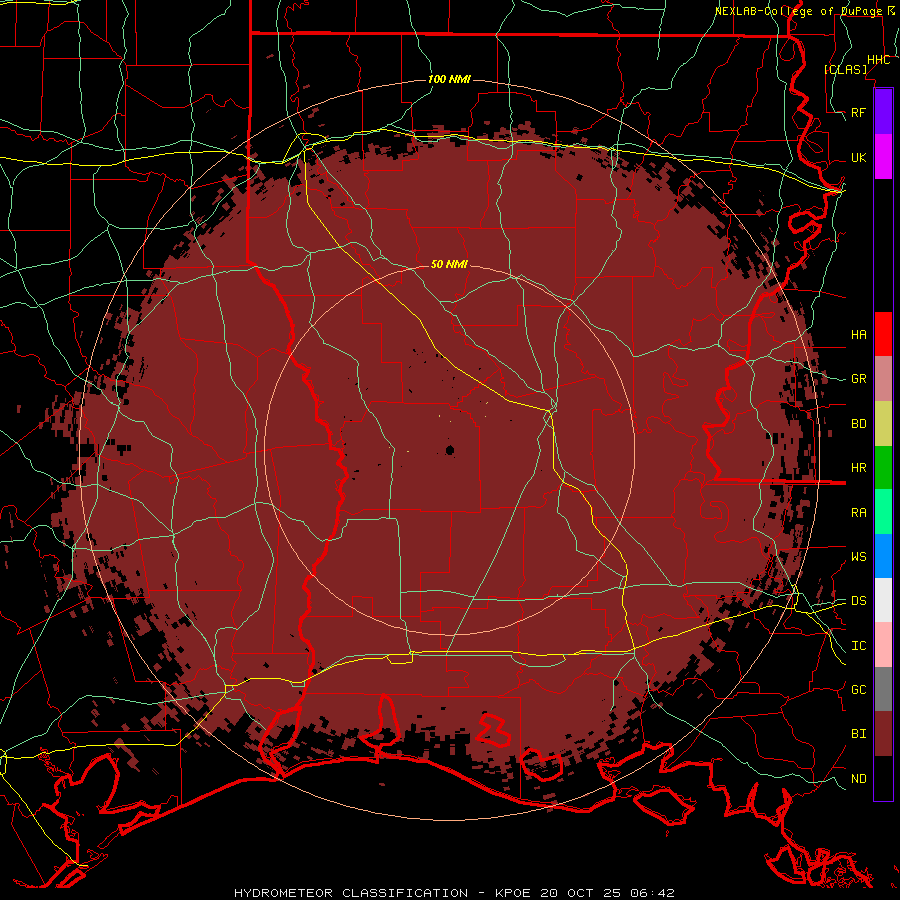Click the GR legend label

click(x=859, y=379)
